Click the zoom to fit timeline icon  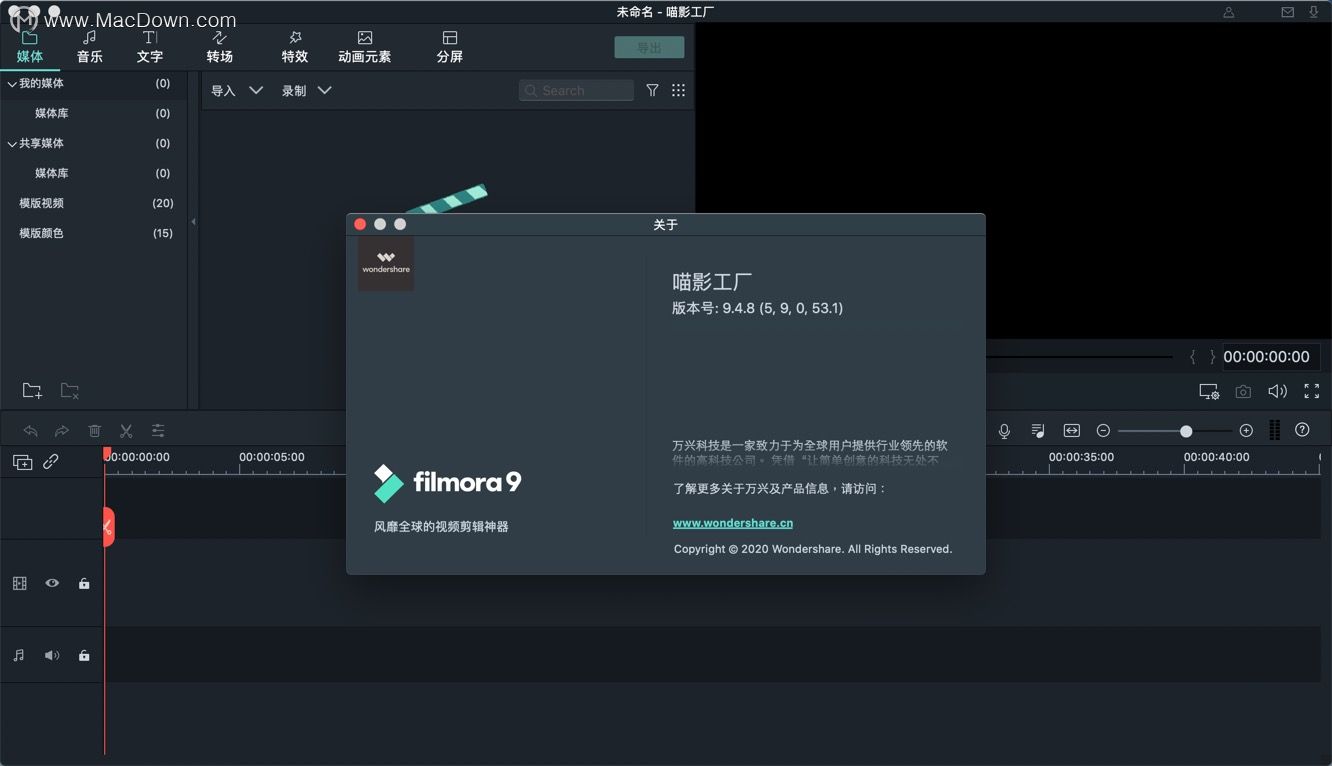pos(1072,431)
